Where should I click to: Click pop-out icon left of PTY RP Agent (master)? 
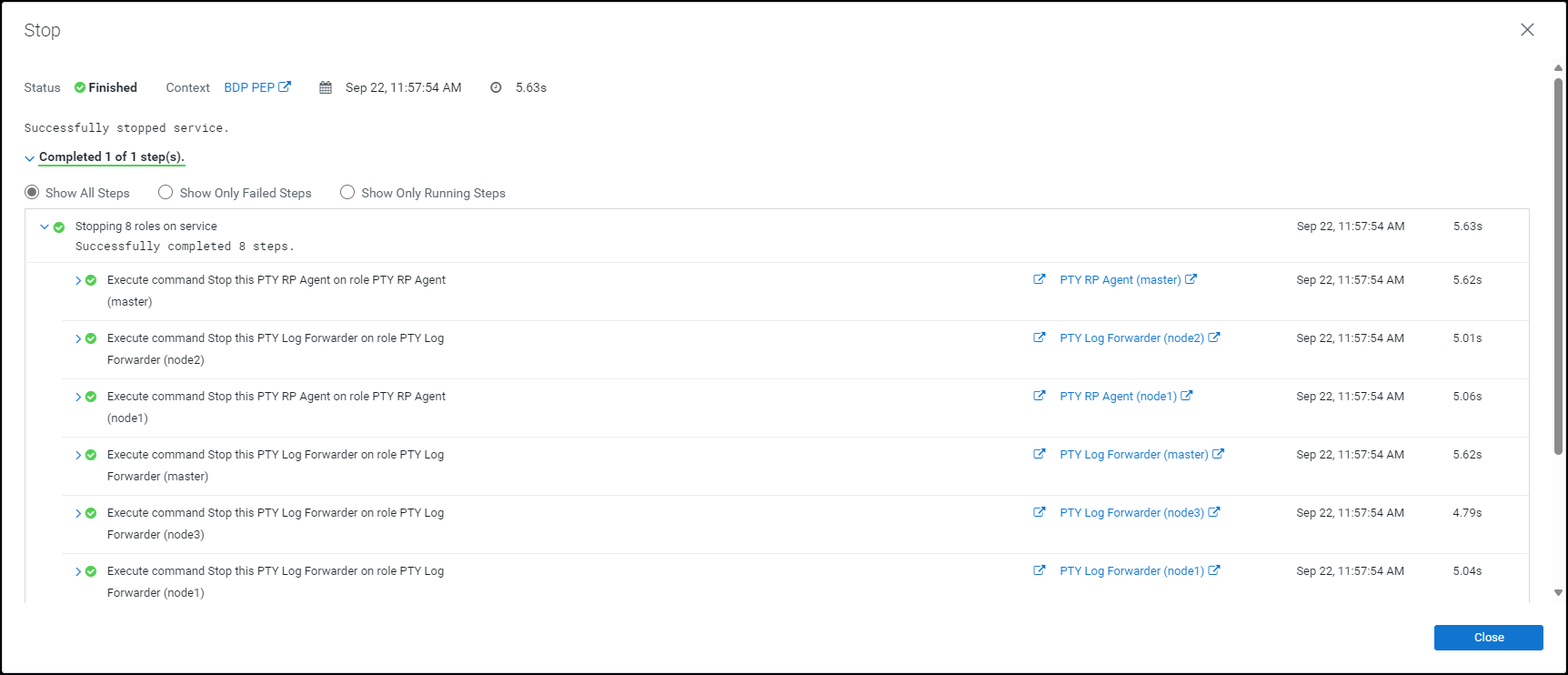coord(1039,279)
